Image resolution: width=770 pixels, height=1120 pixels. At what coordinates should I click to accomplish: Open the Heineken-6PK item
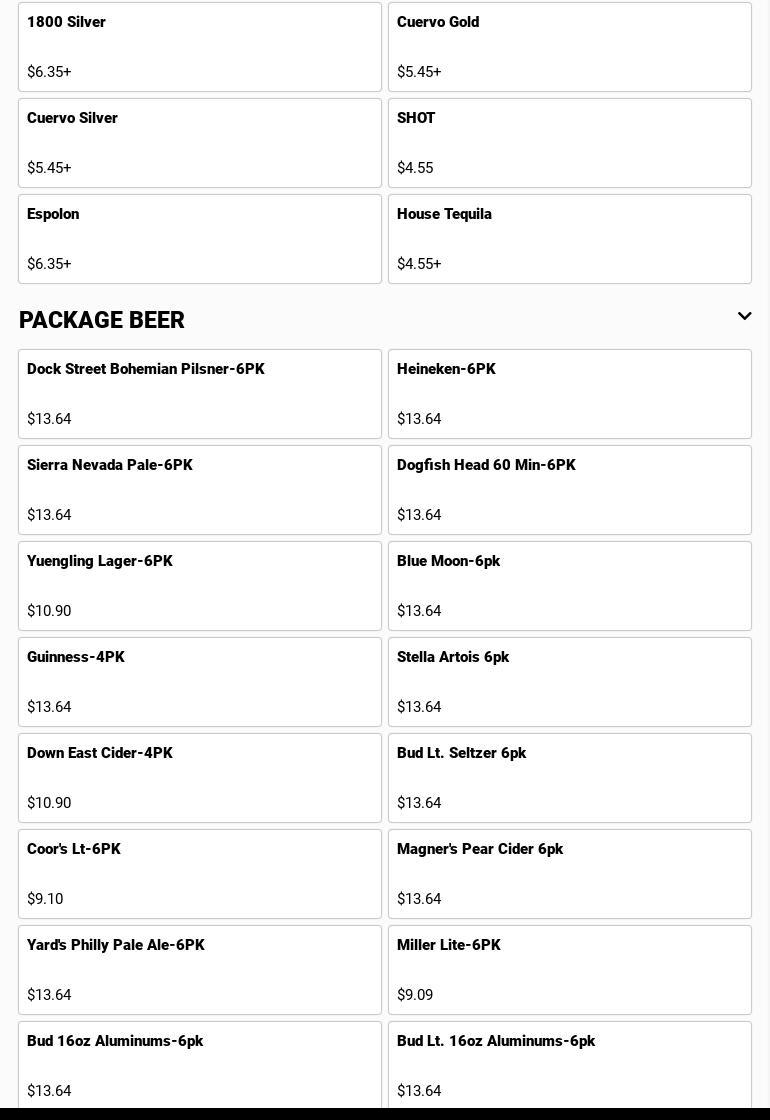coord(569,394)
